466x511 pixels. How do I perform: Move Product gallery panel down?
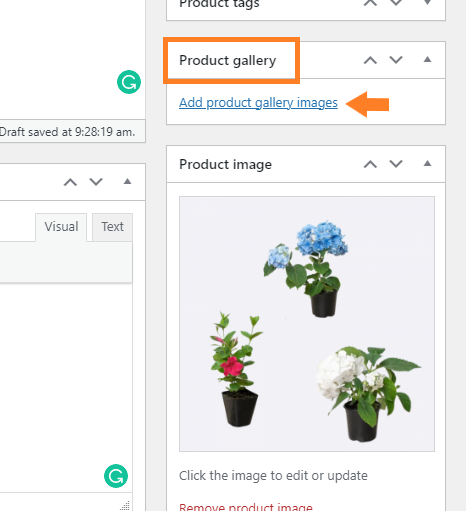(x=396, y=60)
